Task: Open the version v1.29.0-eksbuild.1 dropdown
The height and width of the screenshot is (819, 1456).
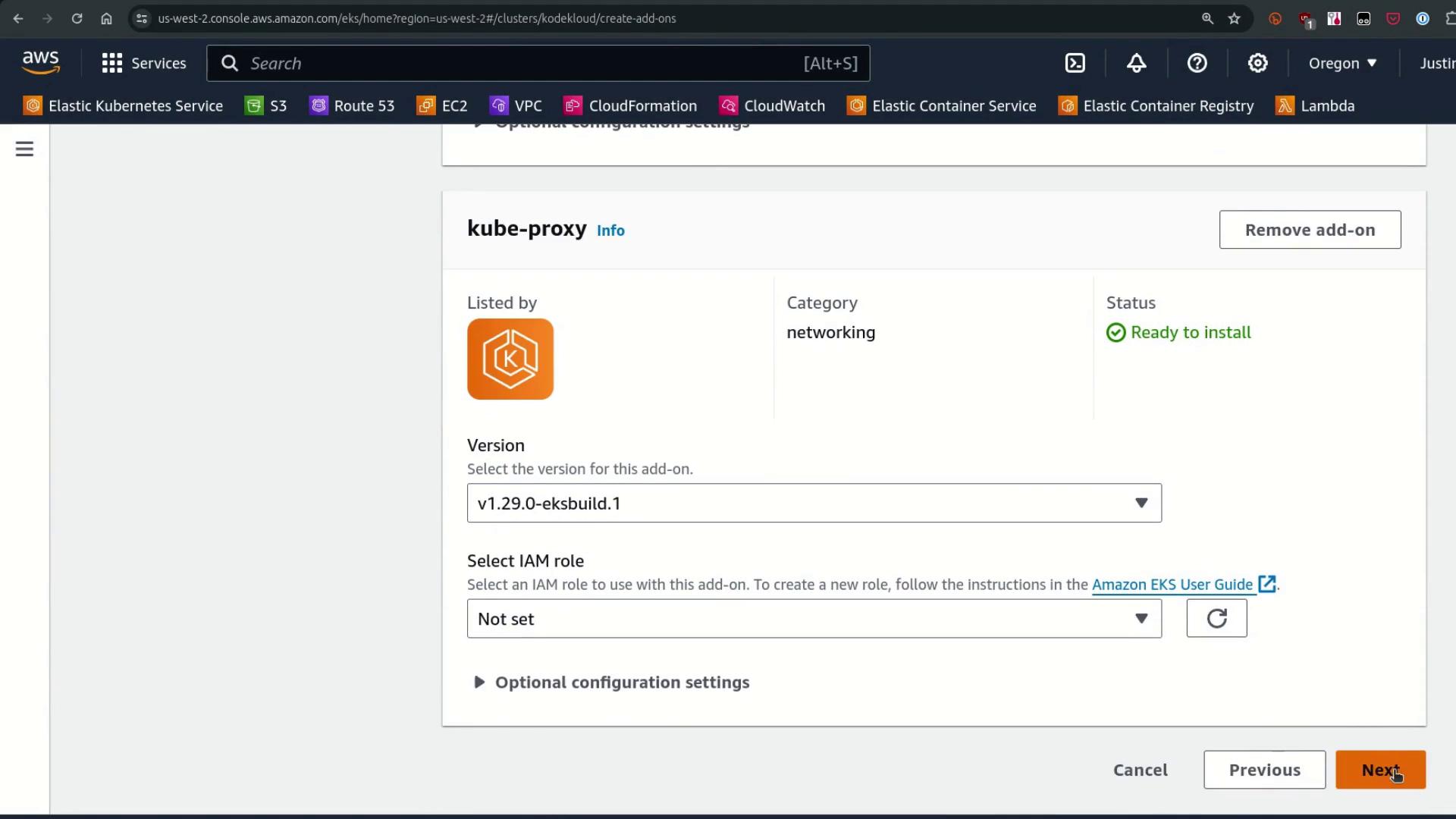Action: [x=814, y=503]
